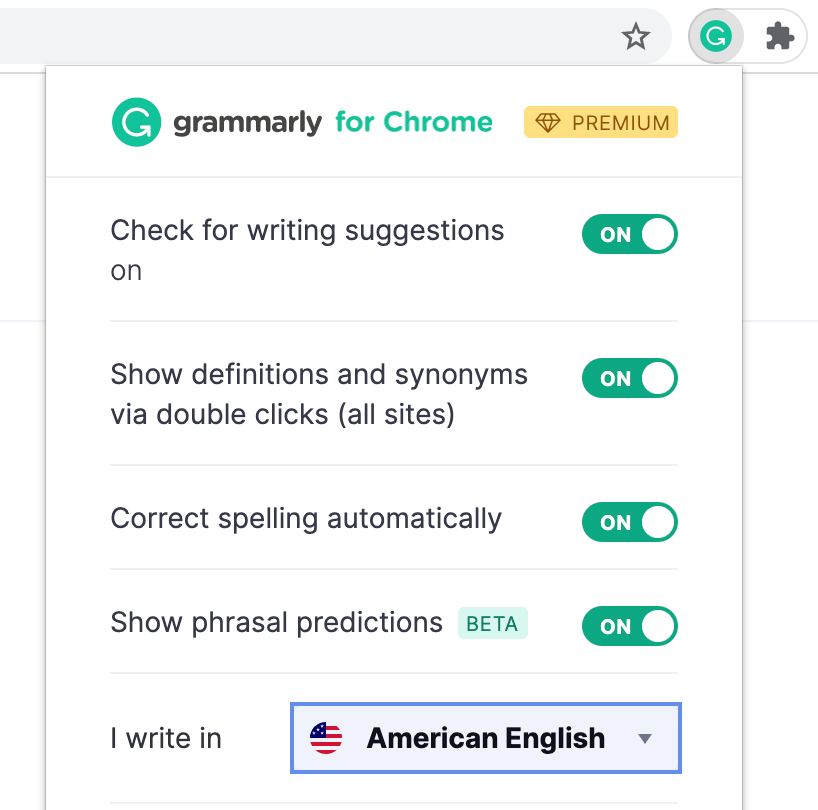
Task: Toggle Show phrasal predictions switch
Action: click(629, 627)
